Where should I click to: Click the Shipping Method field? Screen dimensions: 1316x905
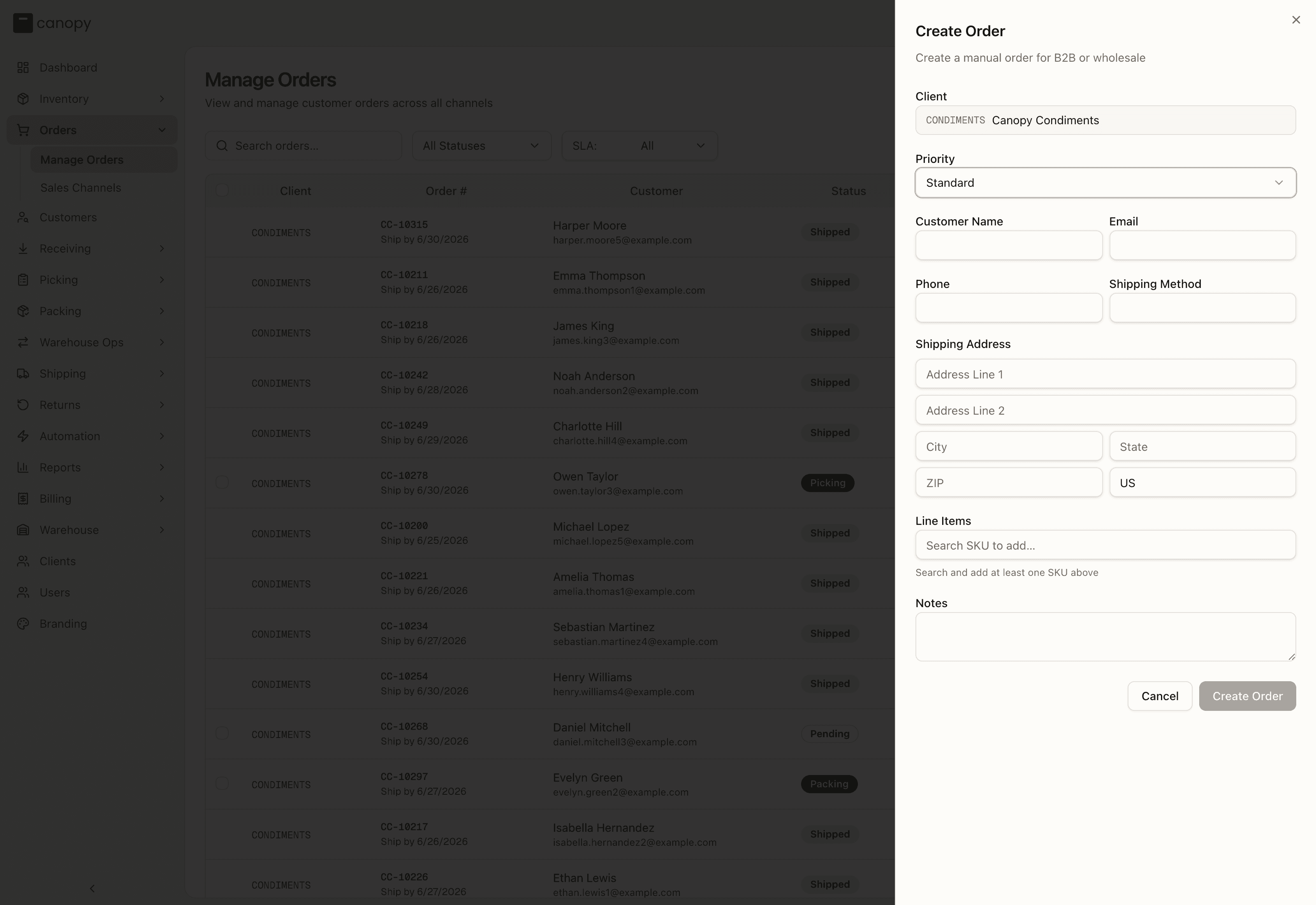click(1202, 307)
